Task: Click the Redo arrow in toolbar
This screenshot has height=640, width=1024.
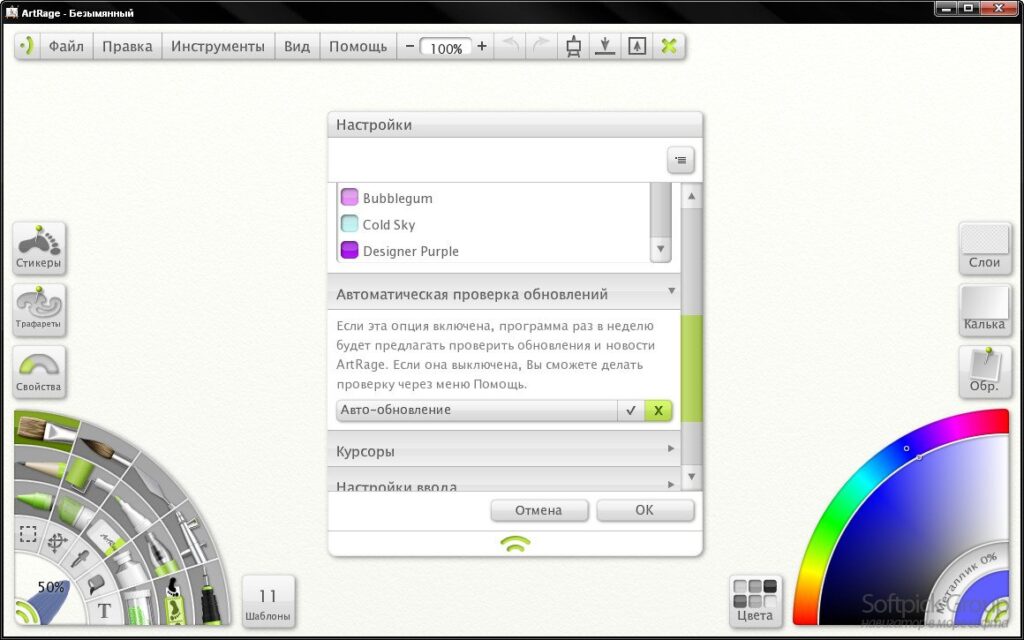Action: pyautogui.click(x=541, y=46)
